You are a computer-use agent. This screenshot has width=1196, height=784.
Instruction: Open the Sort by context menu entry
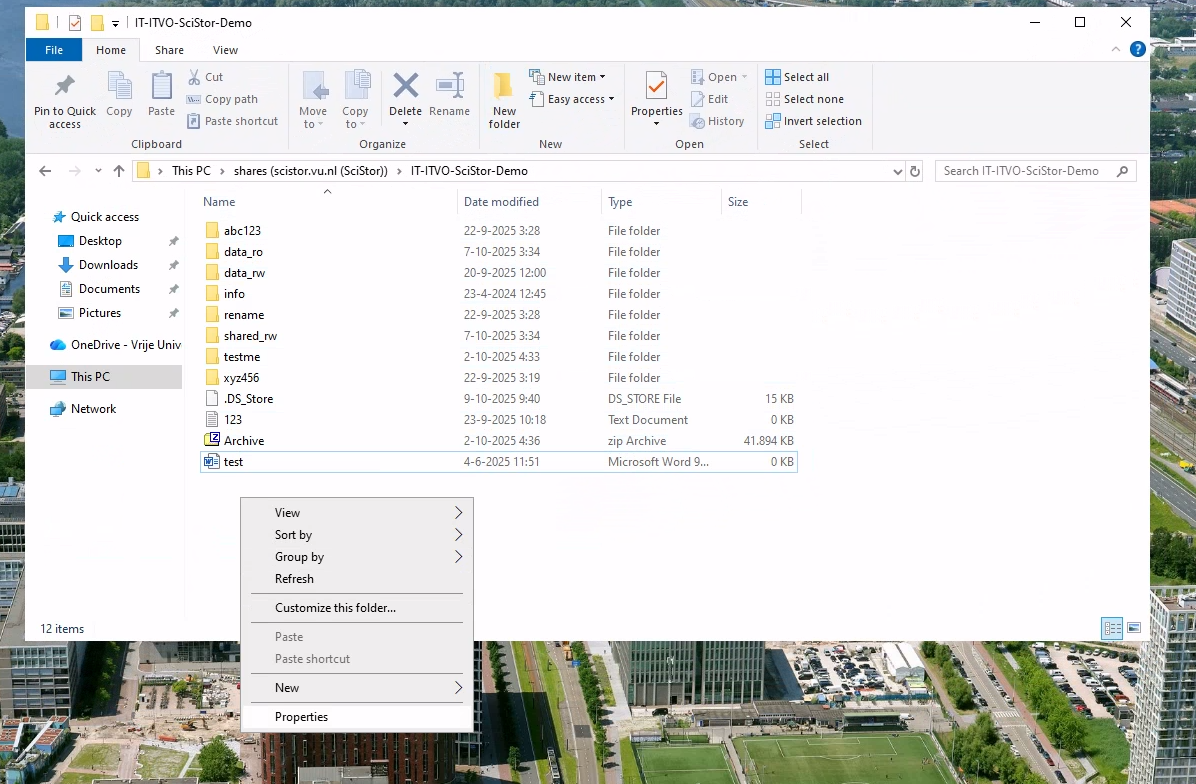pyautogui.click(x=292, y=534)
